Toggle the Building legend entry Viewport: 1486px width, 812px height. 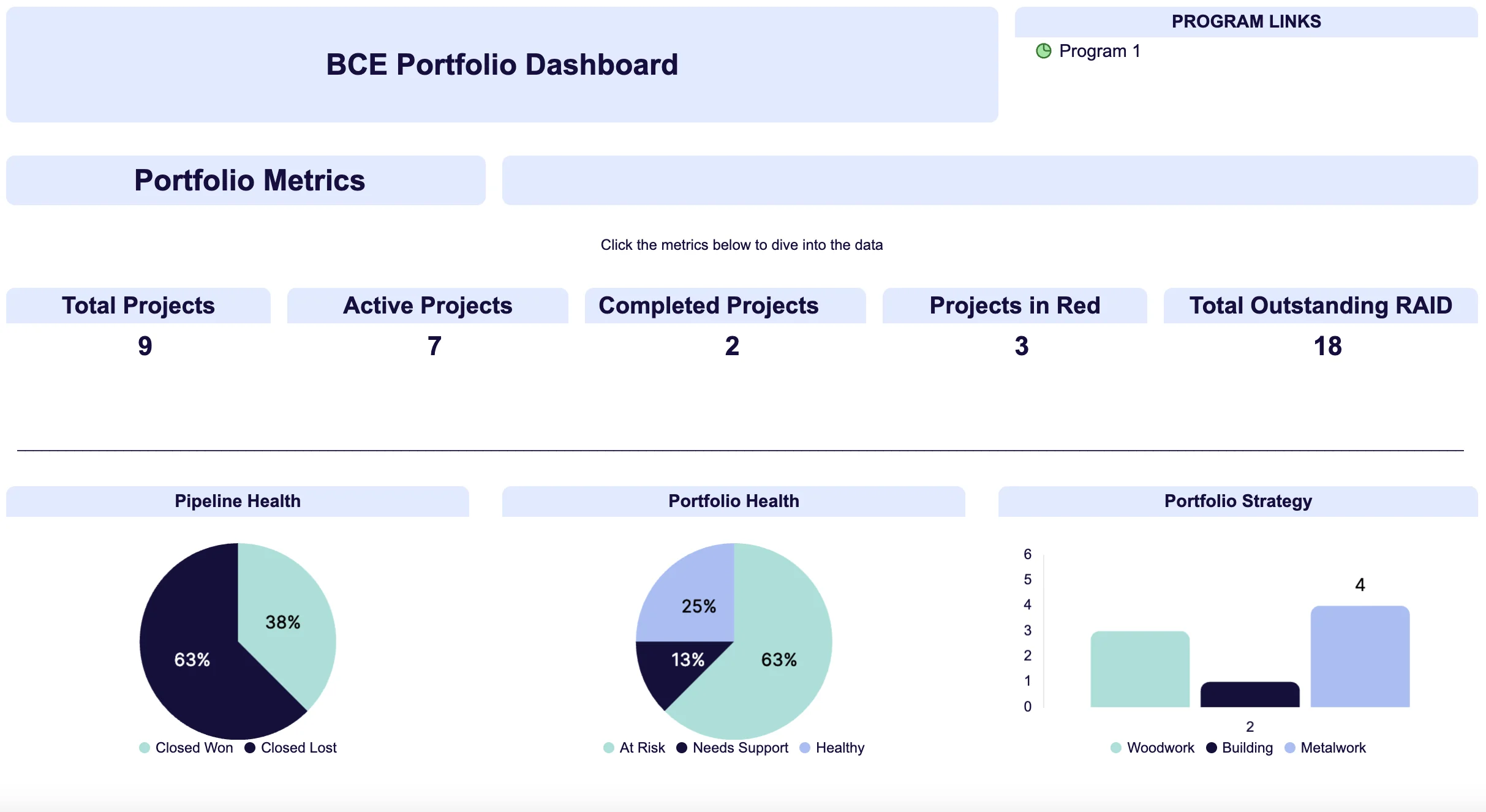[x=1239, y=748]
